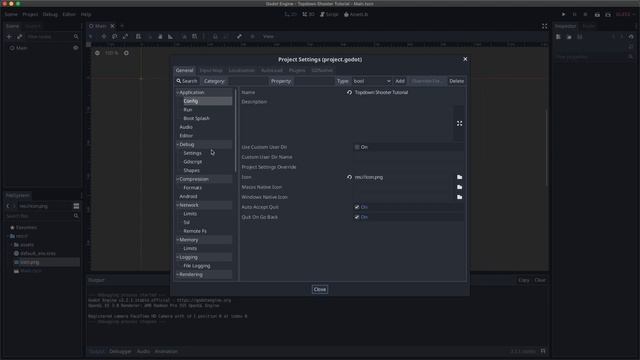Screen dimensions: 640x360
Task: Collapse the Compression category
Action: point(178,179)
